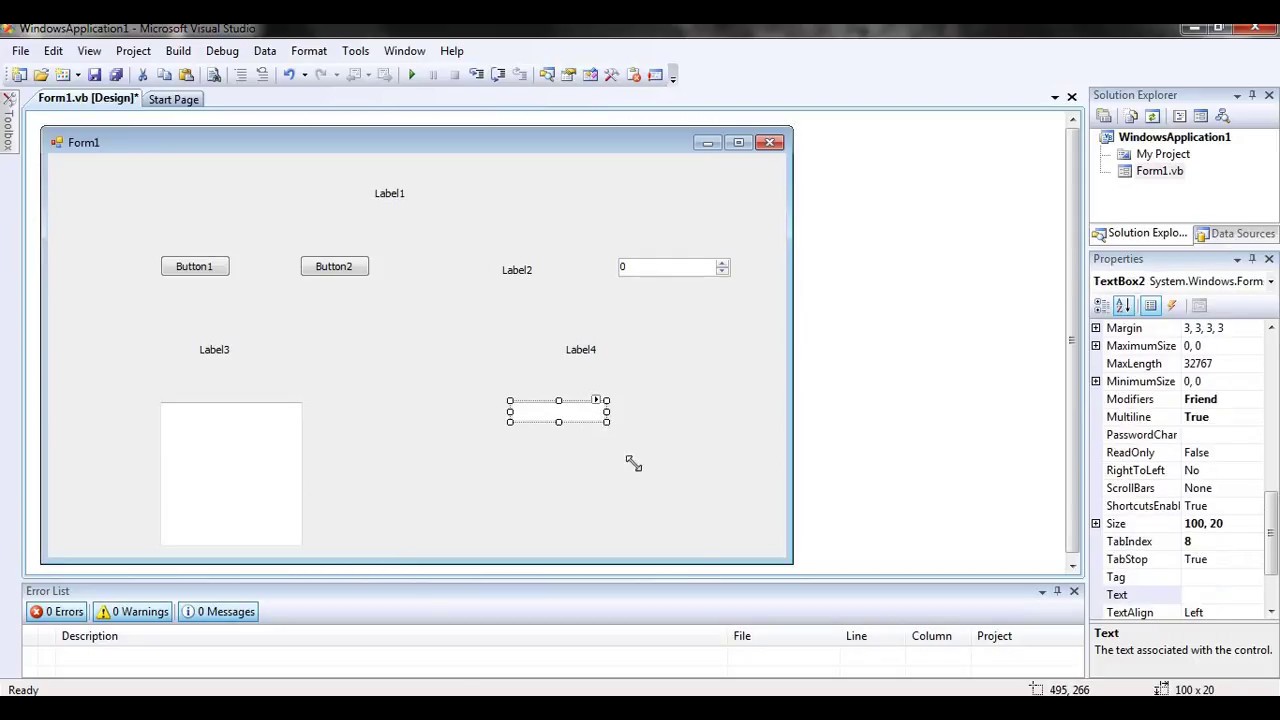Expand the MinimumSize property
Viewport: 1280px width, 720px height.
pyautogui.click(x=1096, y=381)
